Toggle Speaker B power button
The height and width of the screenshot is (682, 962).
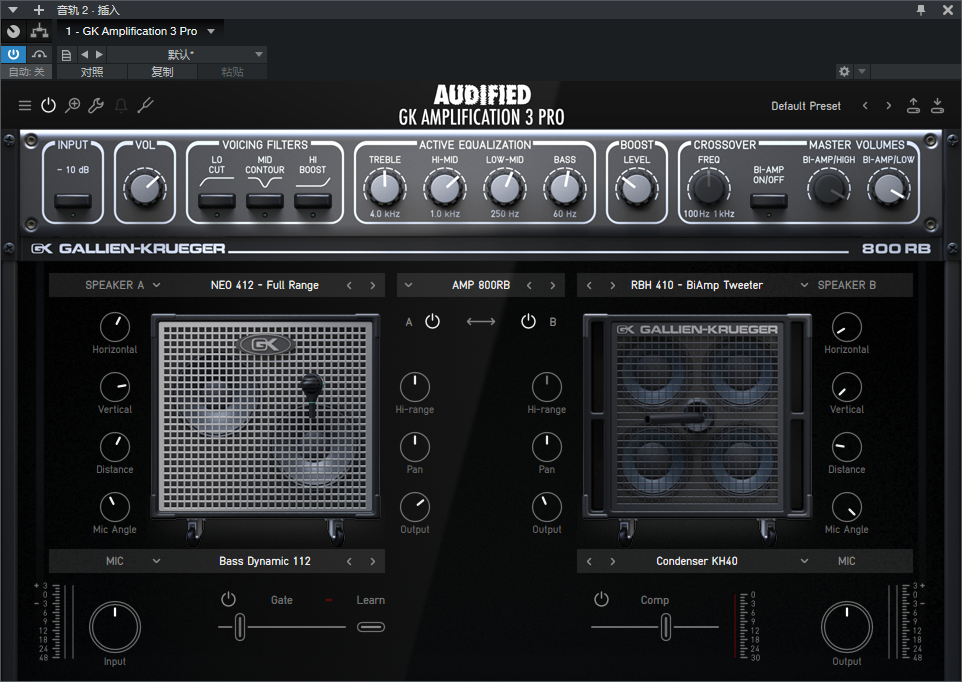click(528, 321)
